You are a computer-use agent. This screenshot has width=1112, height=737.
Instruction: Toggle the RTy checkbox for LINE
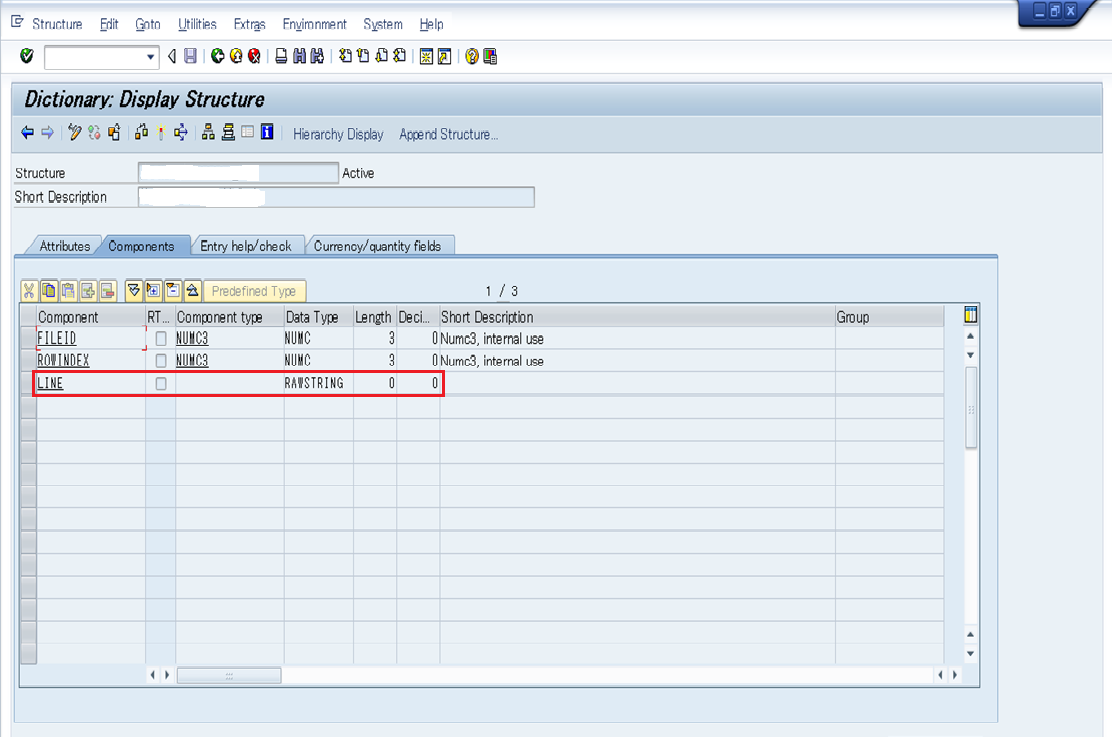(161, 384)
